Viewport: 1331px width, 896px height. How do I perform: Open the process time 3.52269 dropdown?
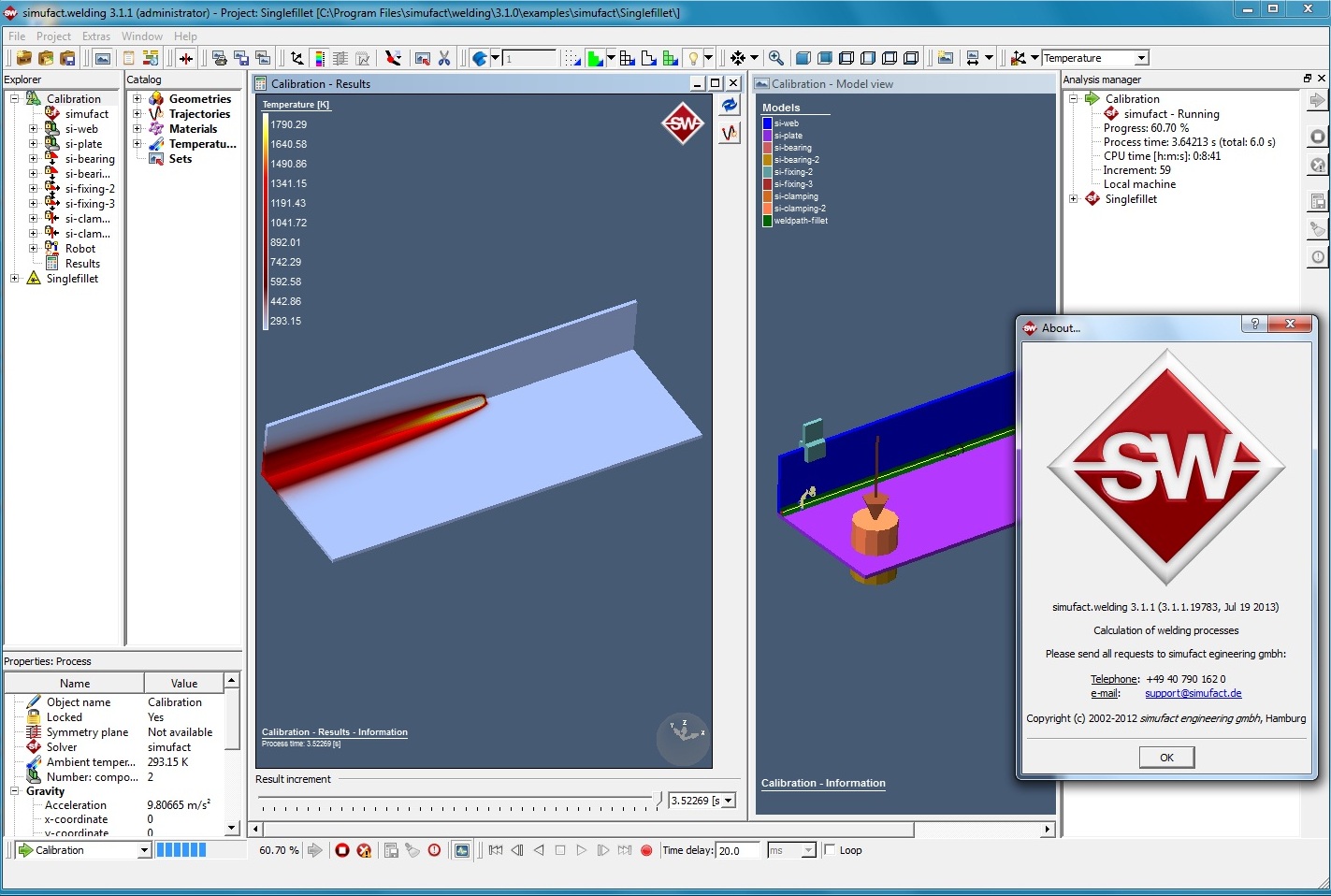point(727,801)
